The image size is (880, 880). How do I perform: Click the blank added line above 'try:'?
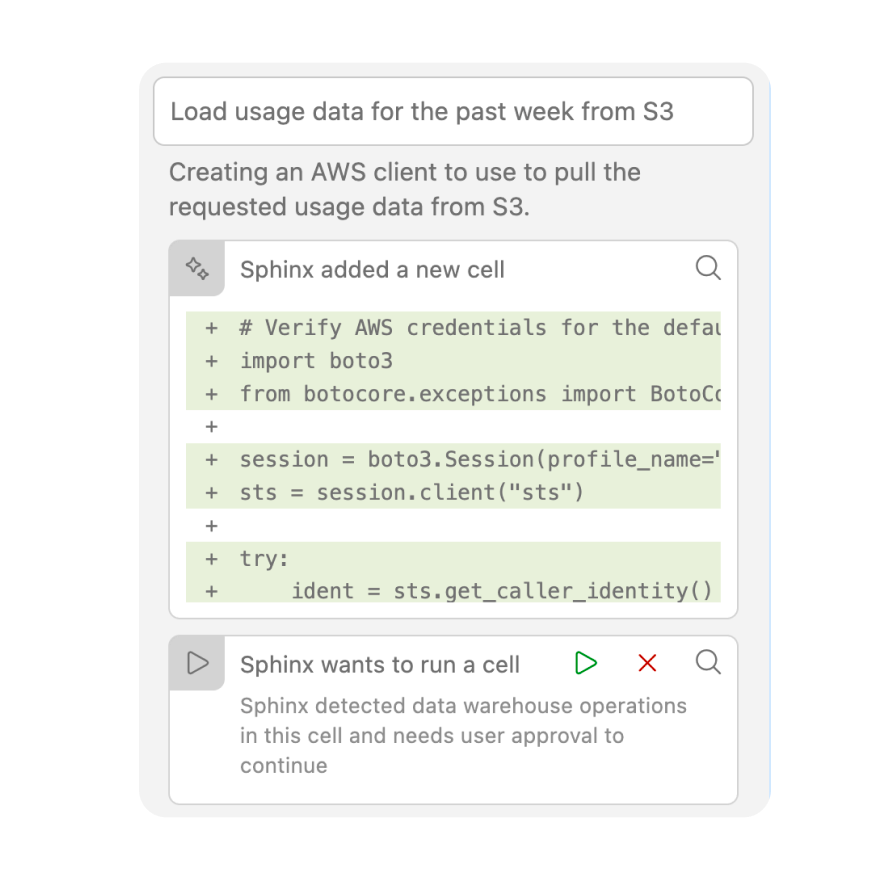[450, 526]
